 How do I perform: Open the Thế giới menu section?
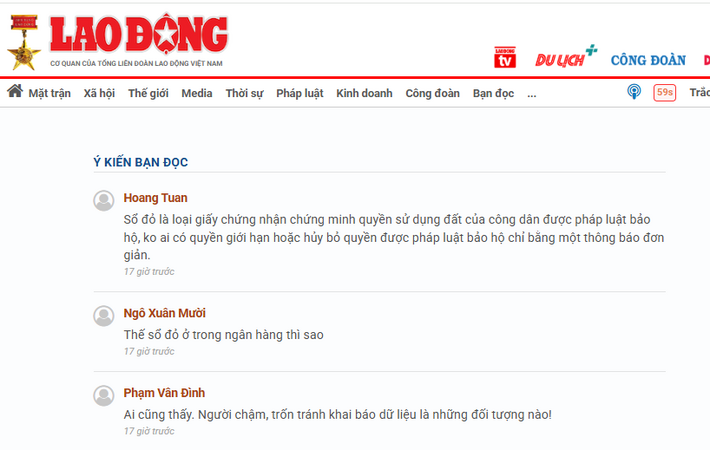[x=148, y=93]
